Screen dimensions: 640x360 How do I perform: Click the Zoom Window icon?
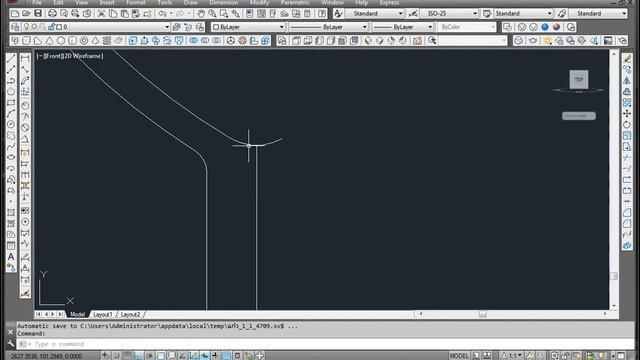(x=224, y=13)
